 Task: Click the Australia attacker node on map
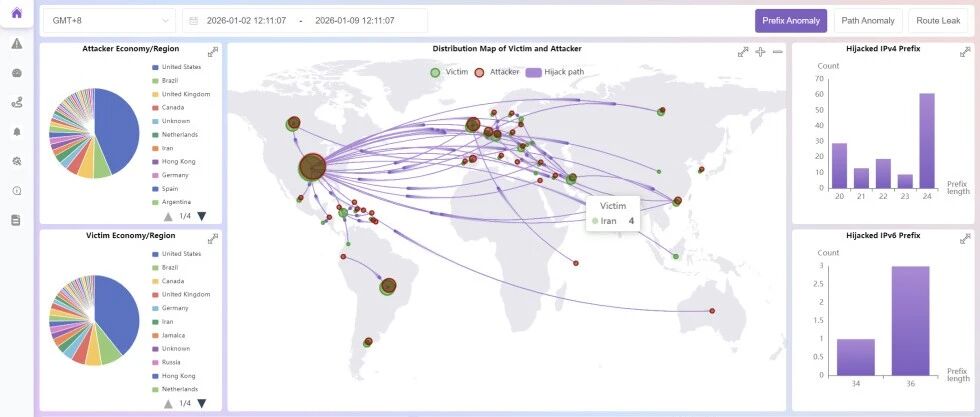point(711,311)
